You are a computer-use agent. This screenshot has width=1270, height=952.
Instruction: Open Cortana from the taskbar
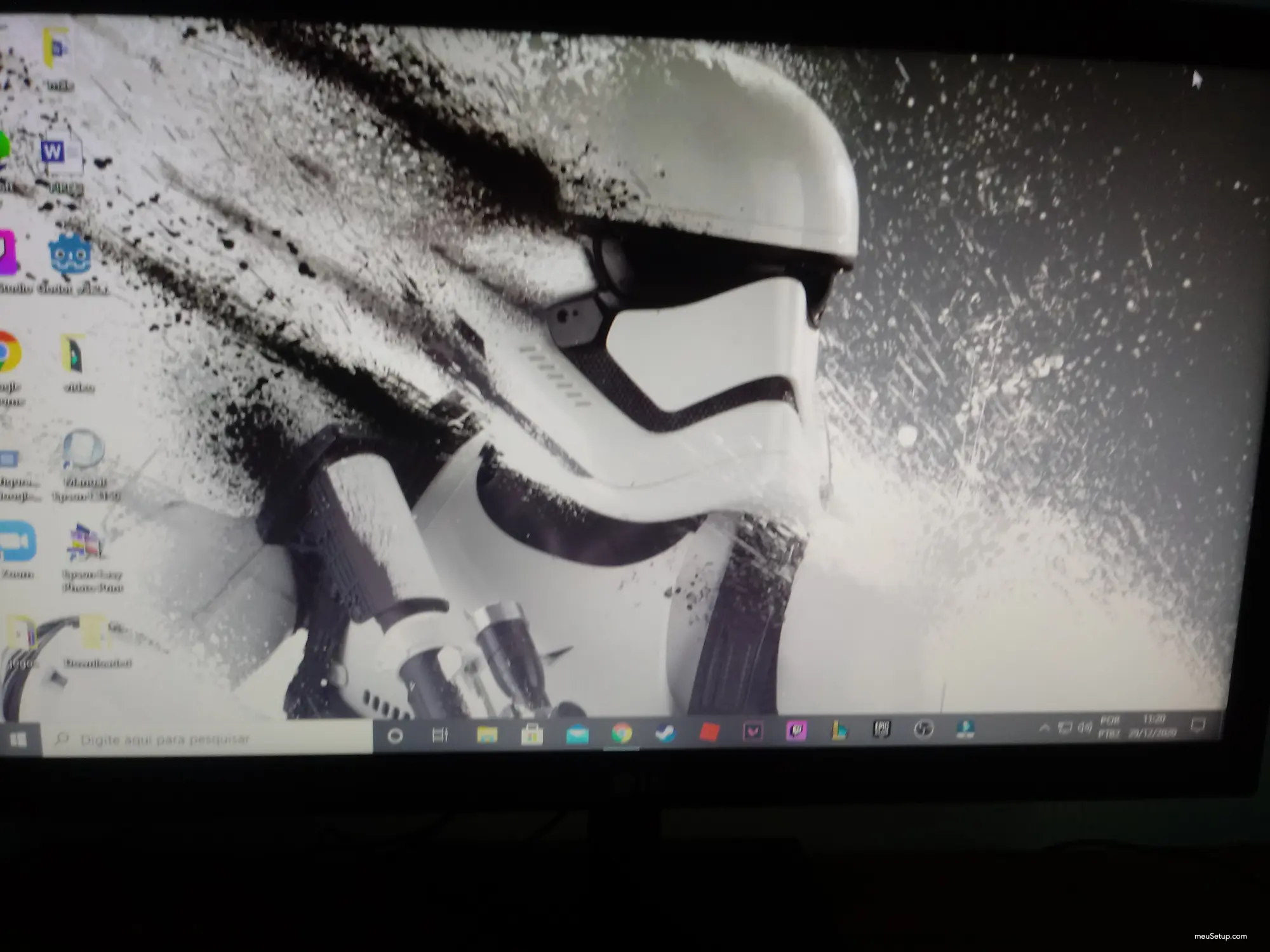pos(395,736)
